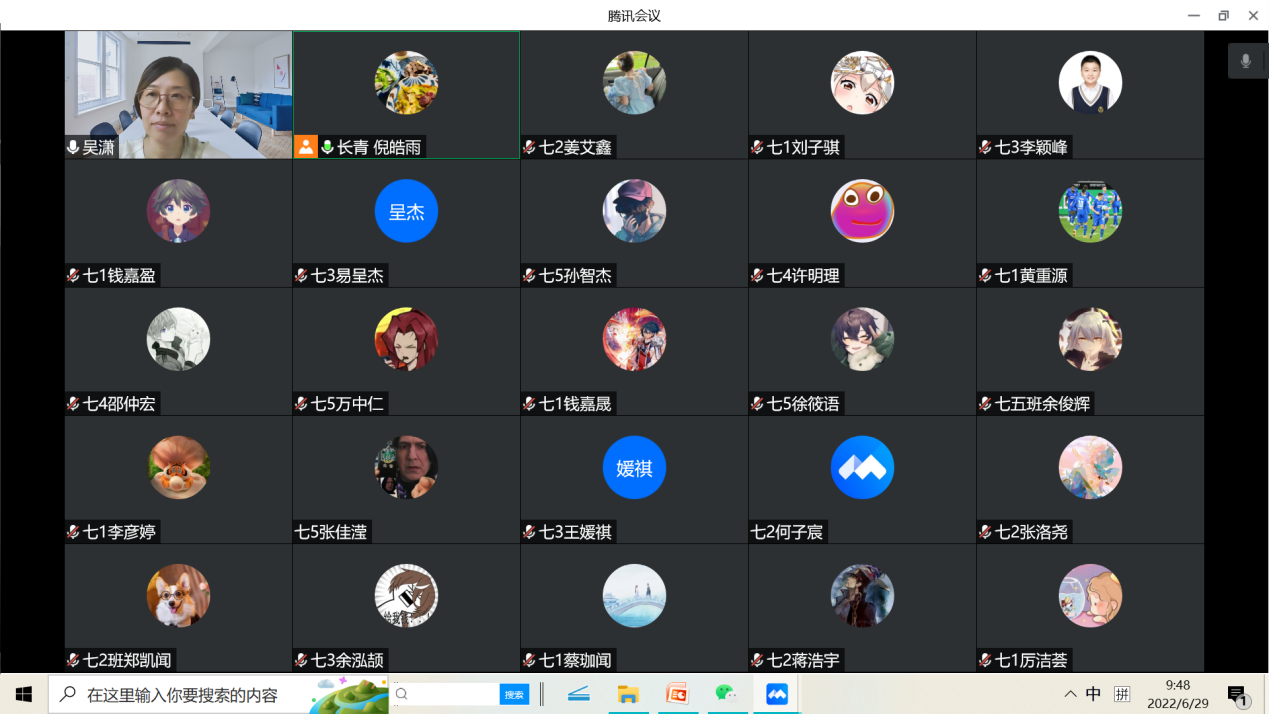Image resolution: width=1269 pixels, height=714 pixels.
Task: Click the muted mic icon beside 七4许明理
Action: (x=758, y=275)
